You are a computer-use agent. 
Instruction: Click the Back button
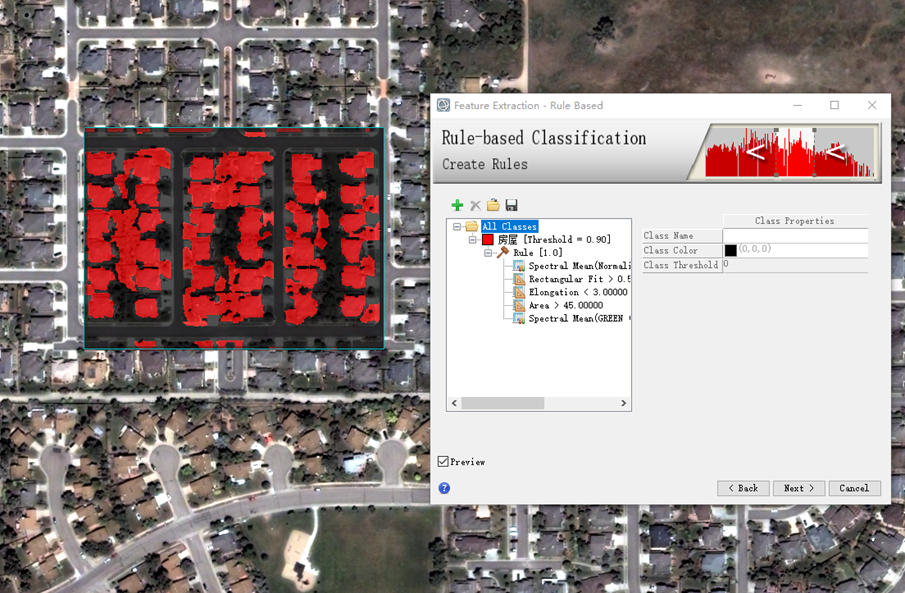pyautogui.click(x=743, y=488)
